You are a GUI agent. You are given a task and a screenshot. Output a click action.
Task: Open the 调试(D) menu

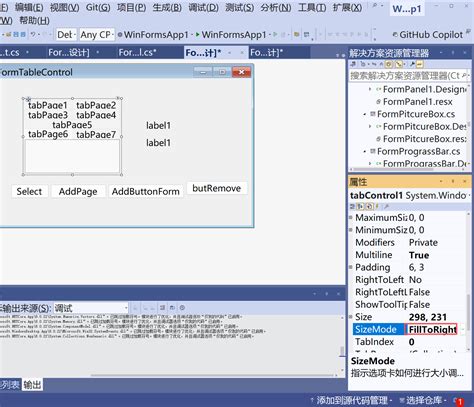point(203,7)
